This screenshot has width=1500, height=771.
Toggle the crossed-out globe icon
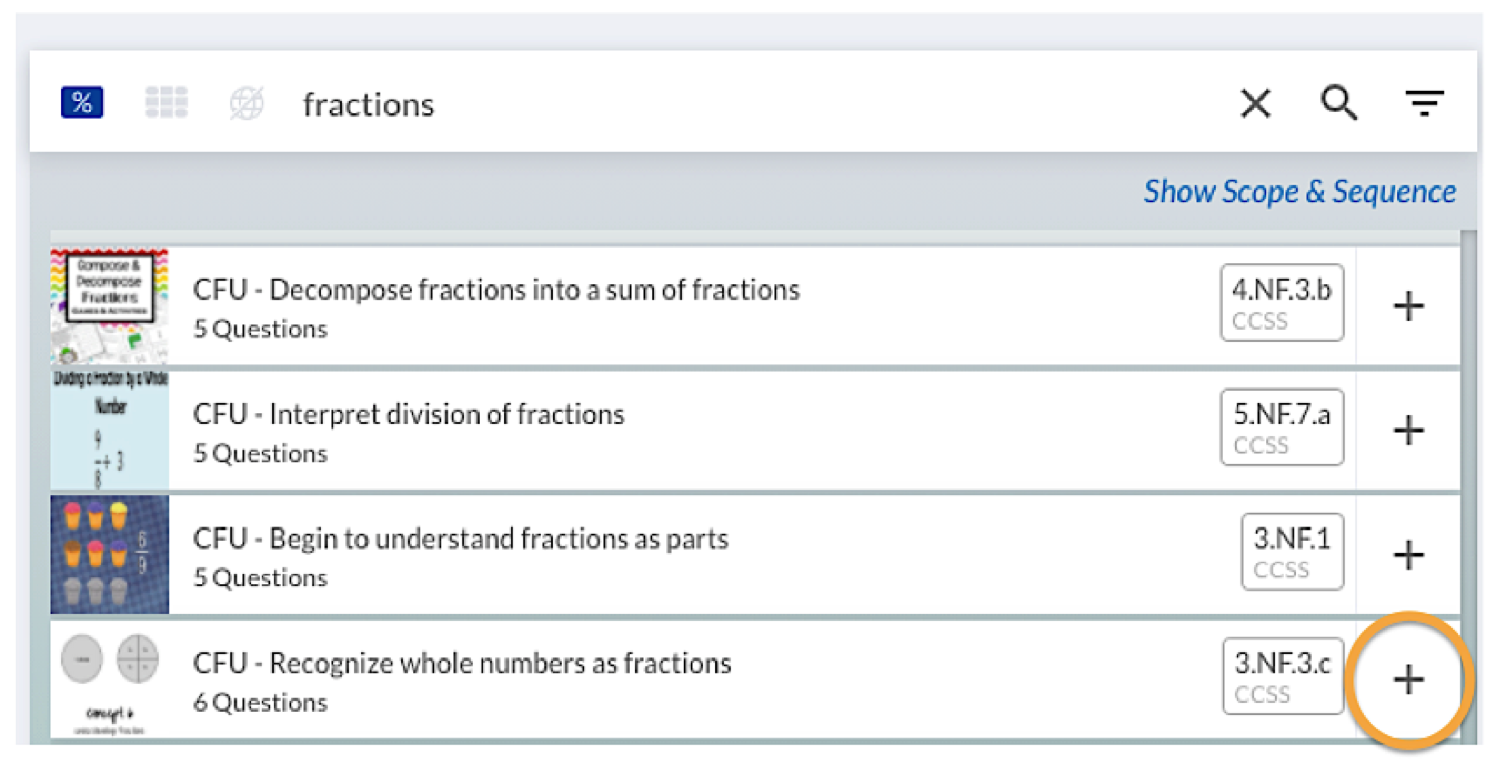[247, 103]
